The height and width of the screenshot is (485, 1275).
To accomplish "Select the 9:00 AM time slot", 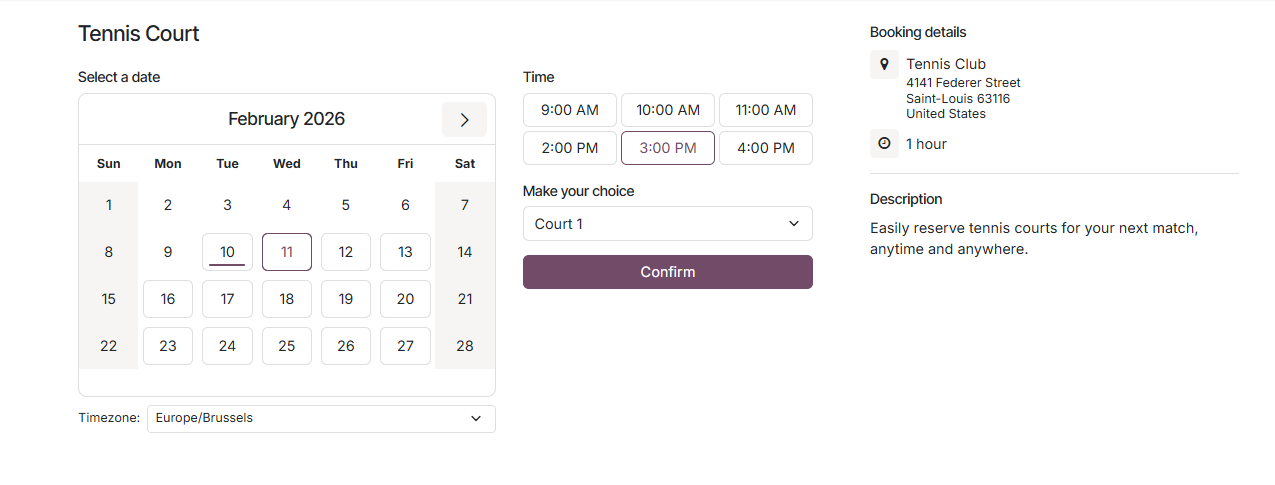I will (569, 110).
